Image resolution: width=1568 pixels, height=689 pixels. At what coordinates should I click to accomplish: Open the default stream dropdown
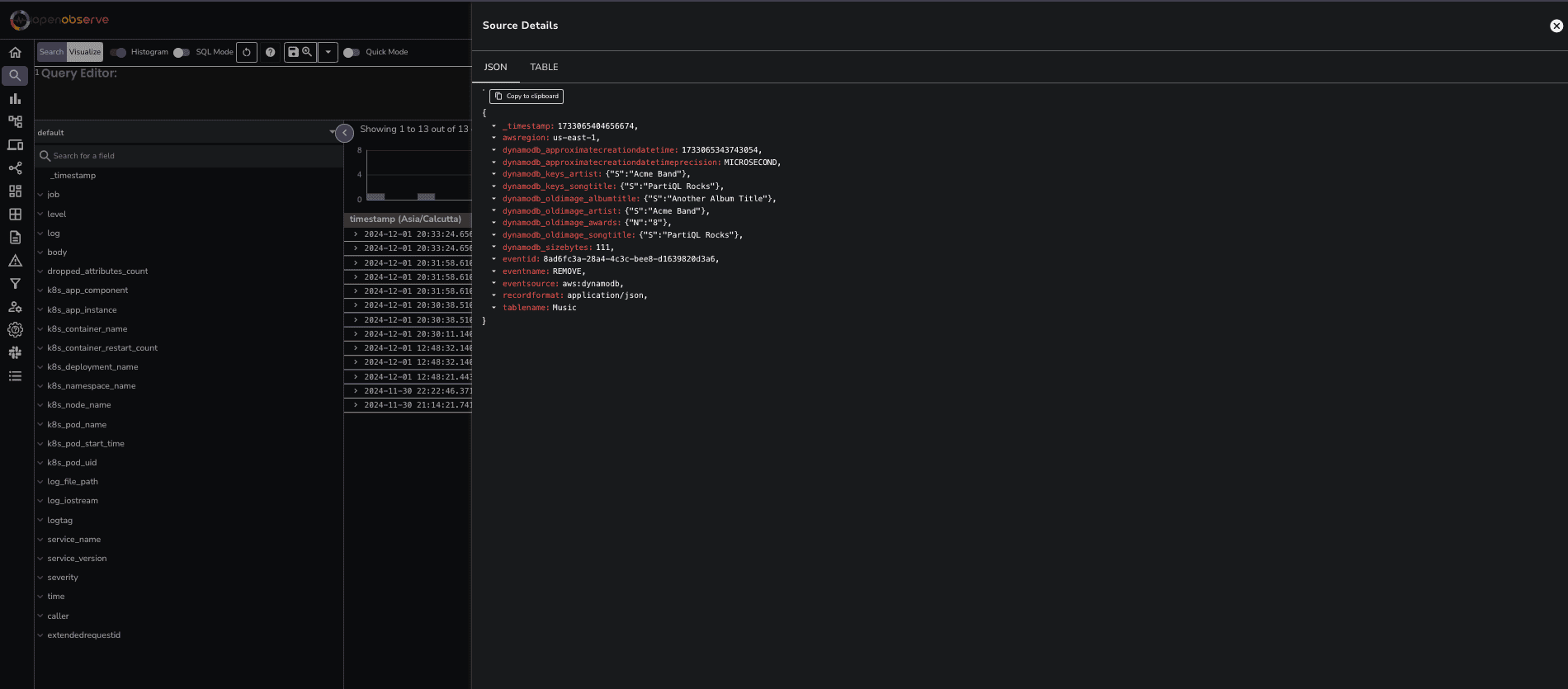pyautogui.click(x=186, y=132)
